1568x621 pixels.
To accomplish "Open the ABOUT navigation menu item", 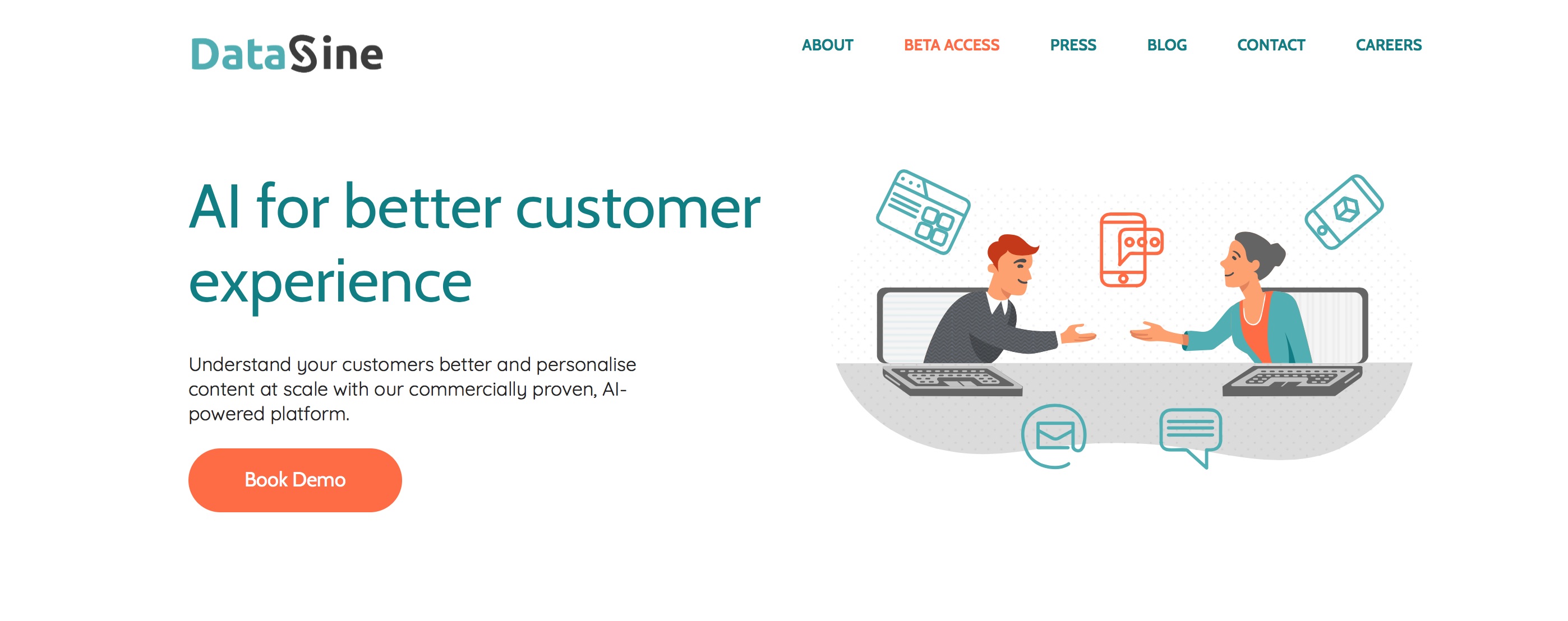I will pos(829,45).
